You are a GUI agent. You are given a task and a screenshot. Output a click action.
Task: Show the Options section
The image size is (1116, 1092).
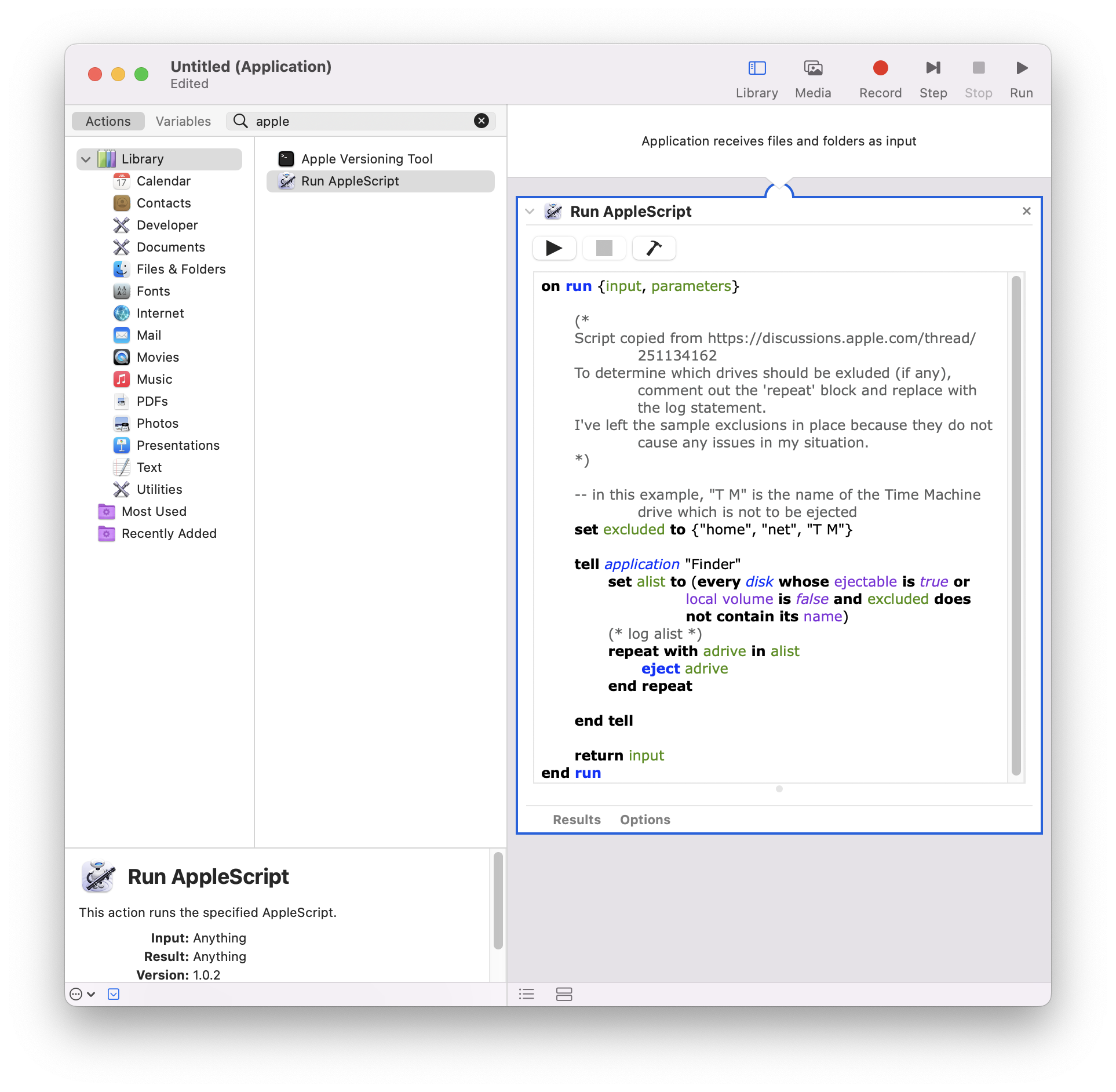[645, 820]
